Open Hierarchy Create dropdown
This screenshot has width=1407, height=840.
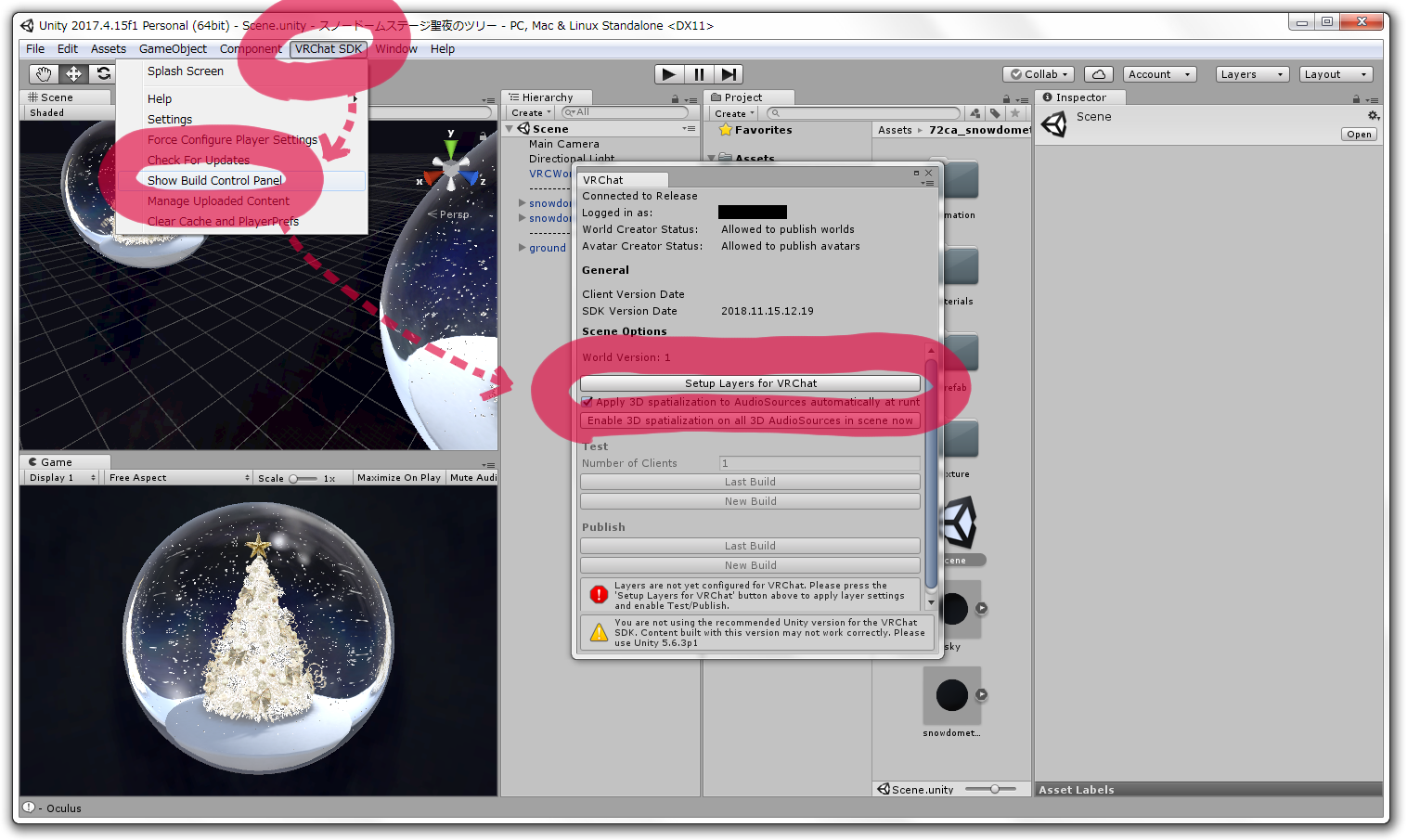tap(532, 113)
